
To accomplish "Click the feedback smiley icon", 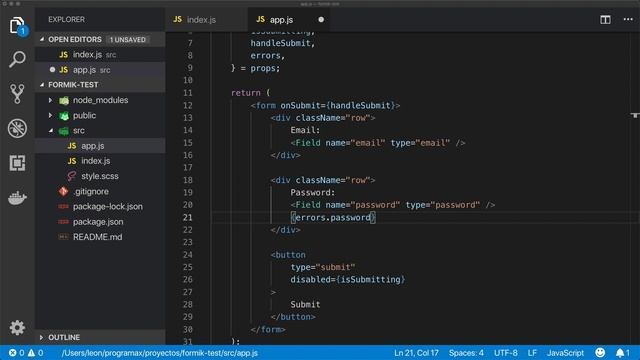I will tap(600, 353).
